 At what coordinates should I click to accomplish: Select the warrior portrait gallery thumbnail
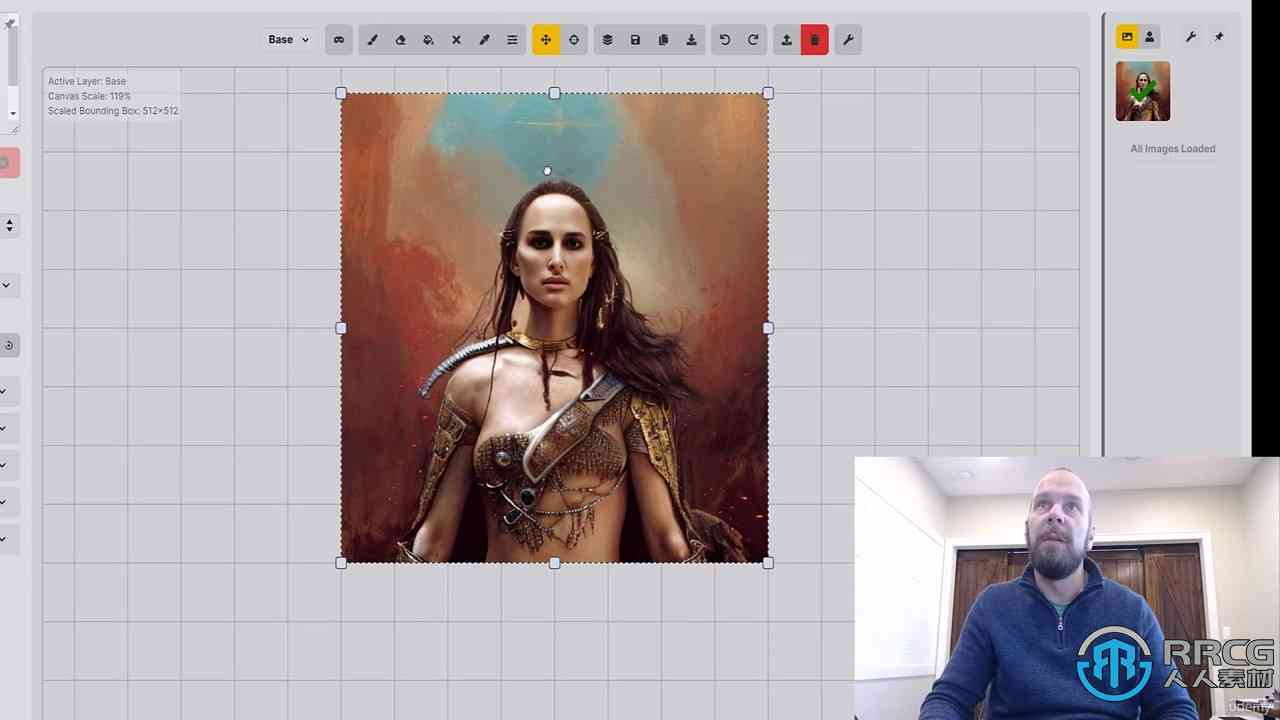coord(1143,91)
